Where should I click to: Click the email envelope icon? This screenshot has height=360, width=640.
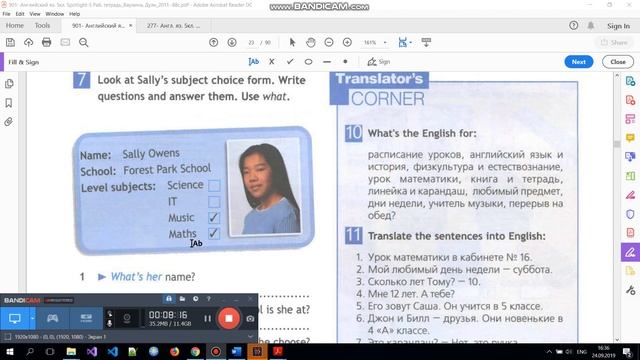65,42
